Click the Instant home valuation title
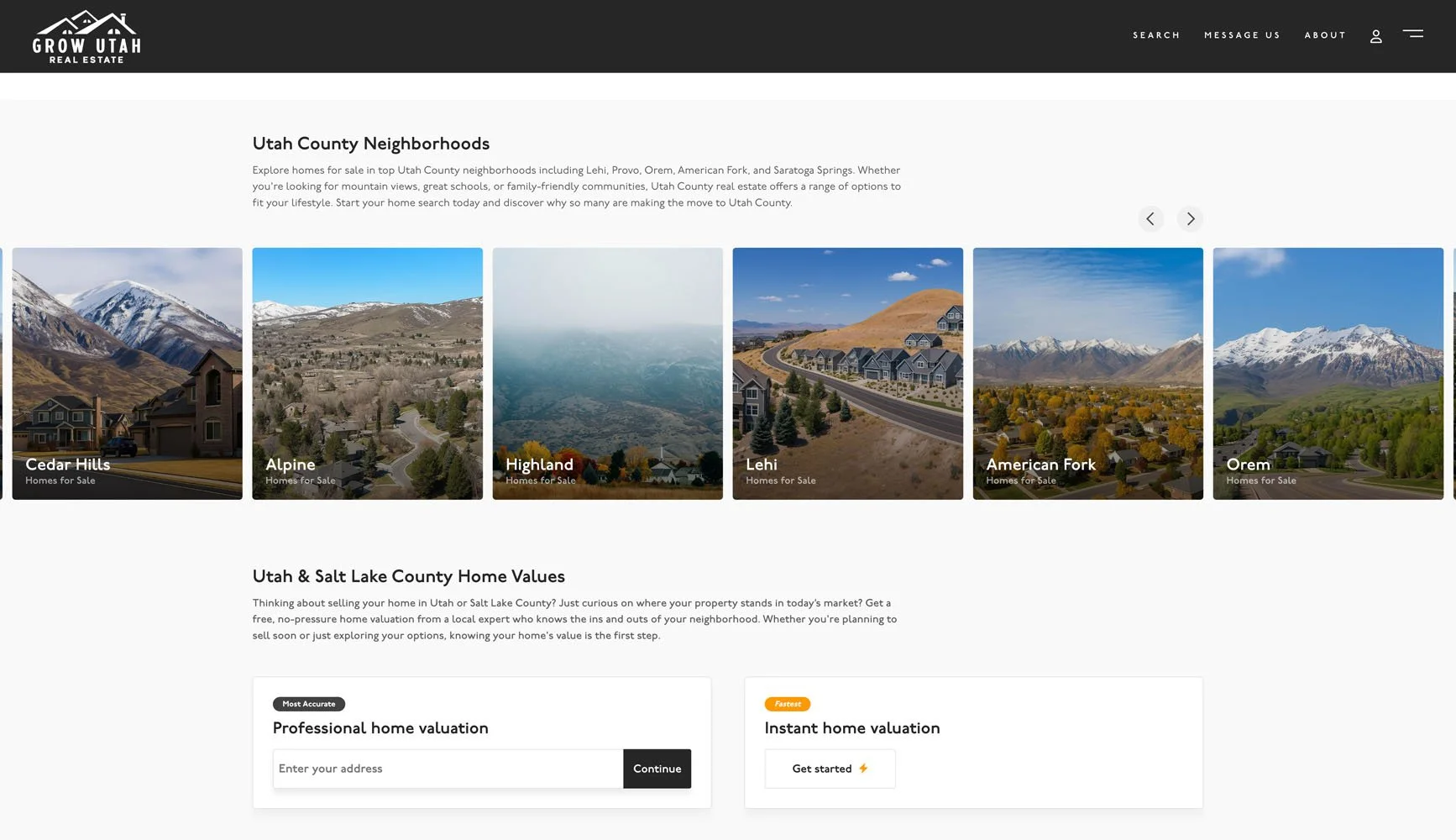 852,728
